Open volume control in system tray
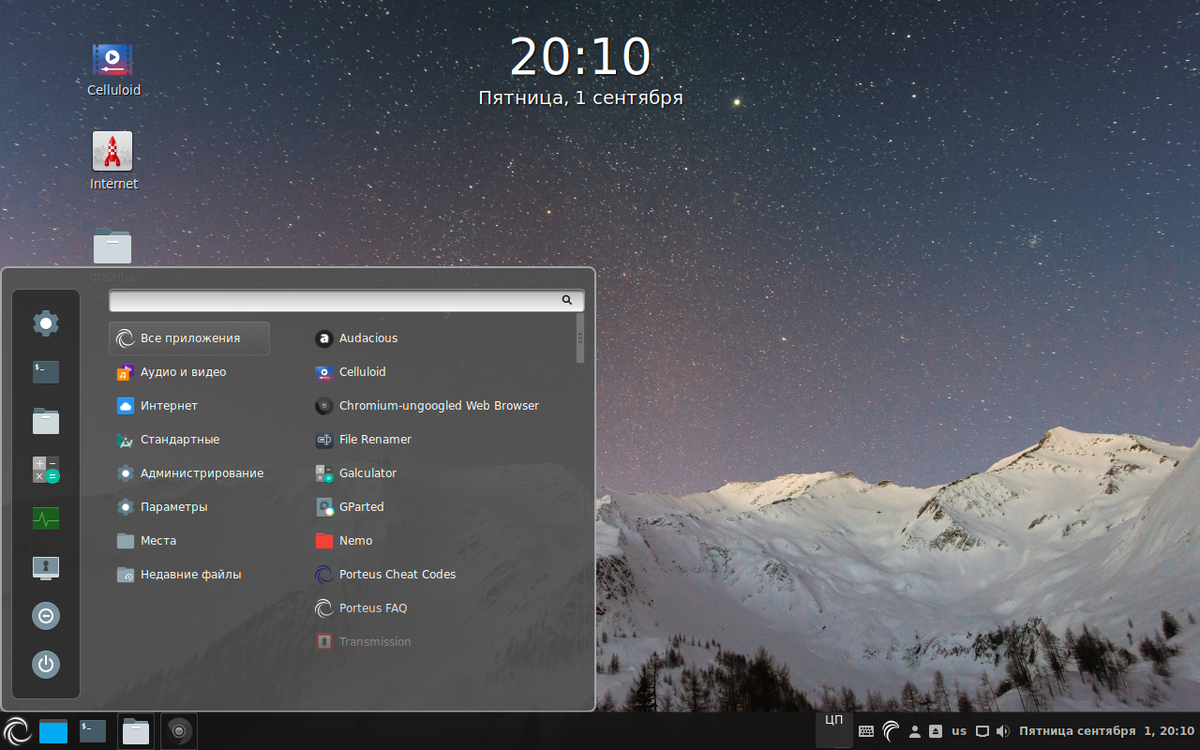1200x750 pixels. [1003, 731]
